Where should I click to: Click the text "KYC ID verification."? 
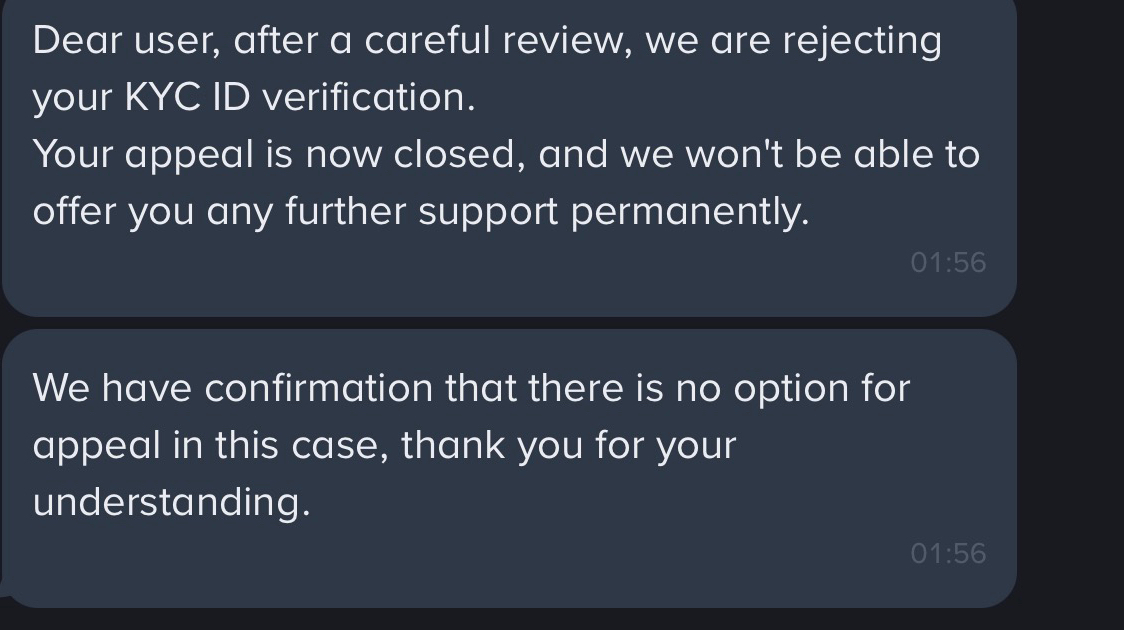(300, 97)
